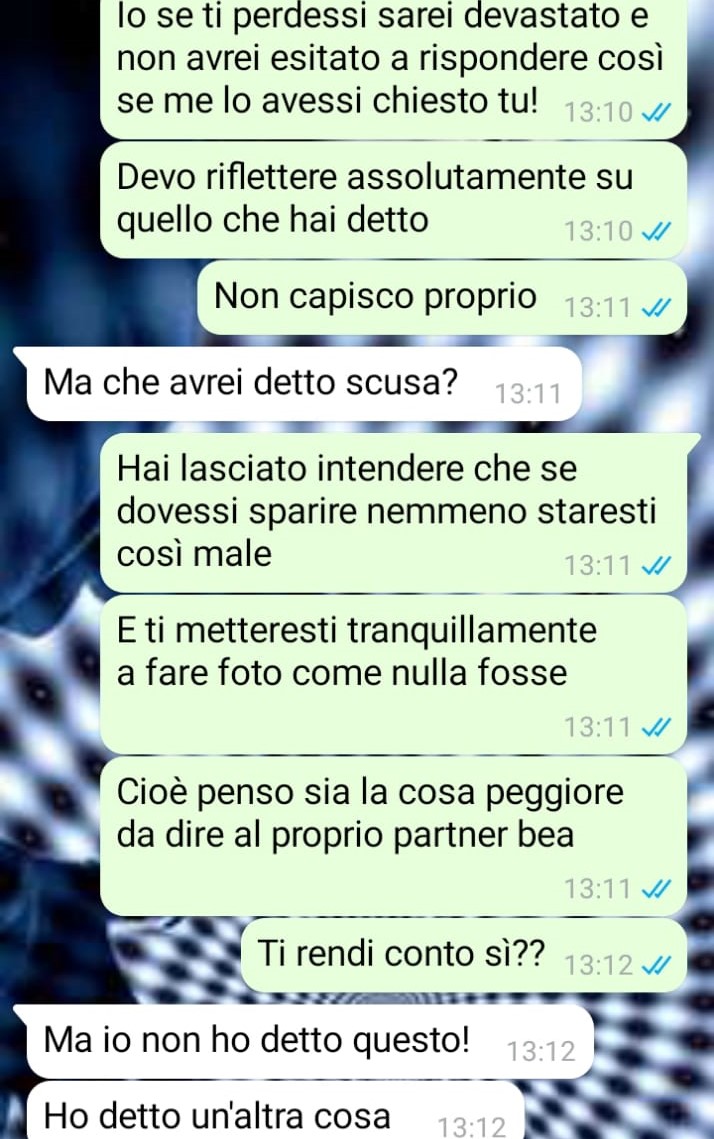Tap read ticks on 'Hai lasciato intendere' message
This screenshot has width=714, height=1139.
coord(656,566)
